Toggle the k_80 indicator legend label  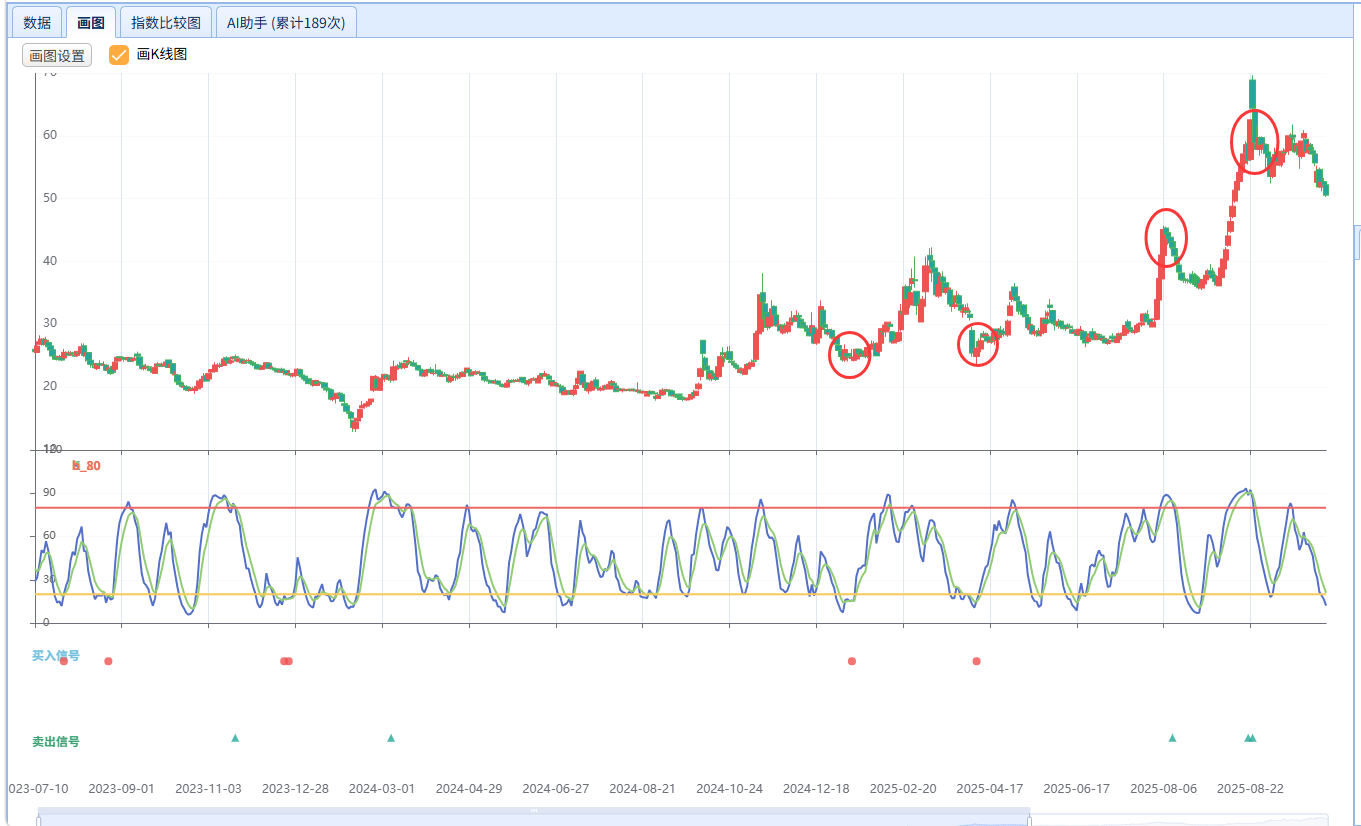tap(86, 466)
